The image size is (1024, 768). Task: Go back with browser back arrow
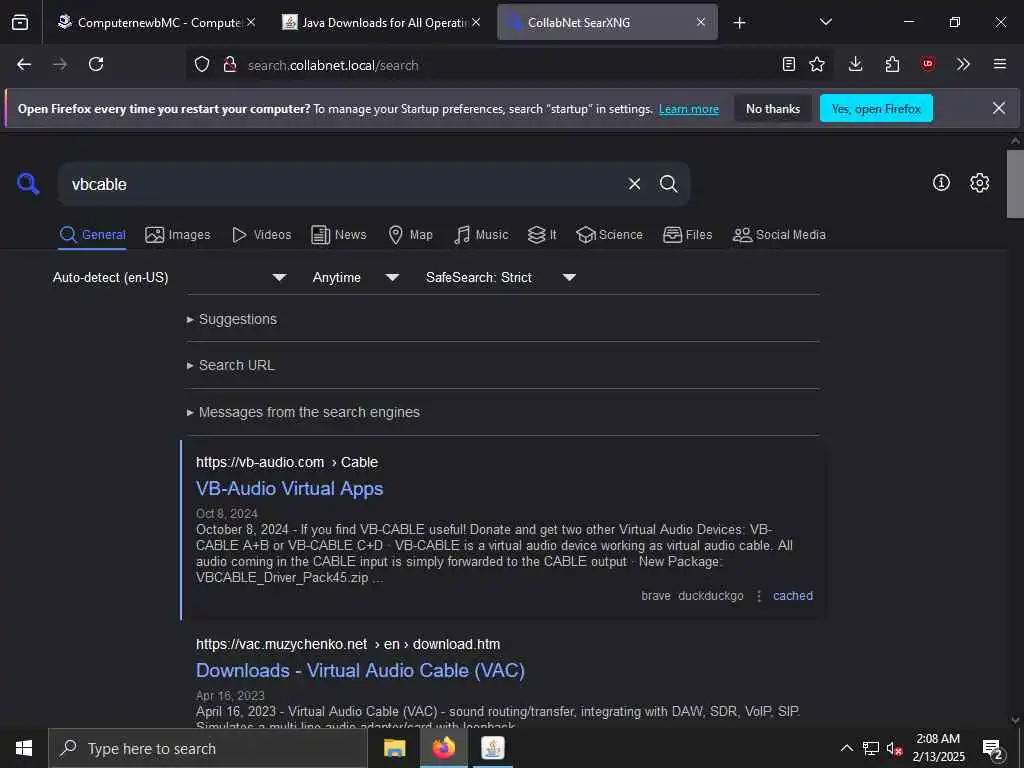(x=24, y=64)
